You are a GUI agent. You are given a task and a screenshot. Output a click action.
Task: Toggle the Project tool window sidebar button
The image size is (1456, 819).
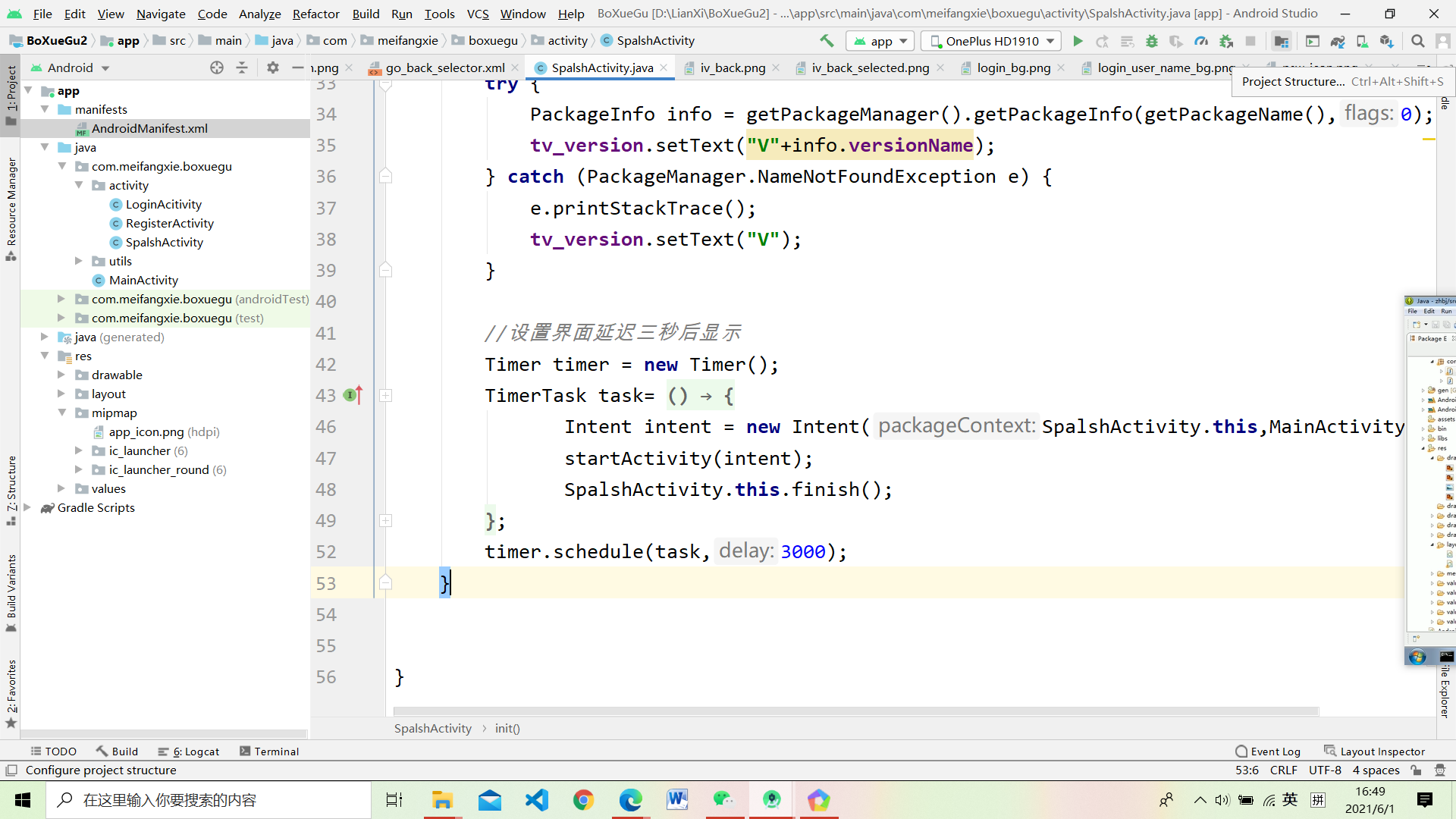(x=11, y=95)
